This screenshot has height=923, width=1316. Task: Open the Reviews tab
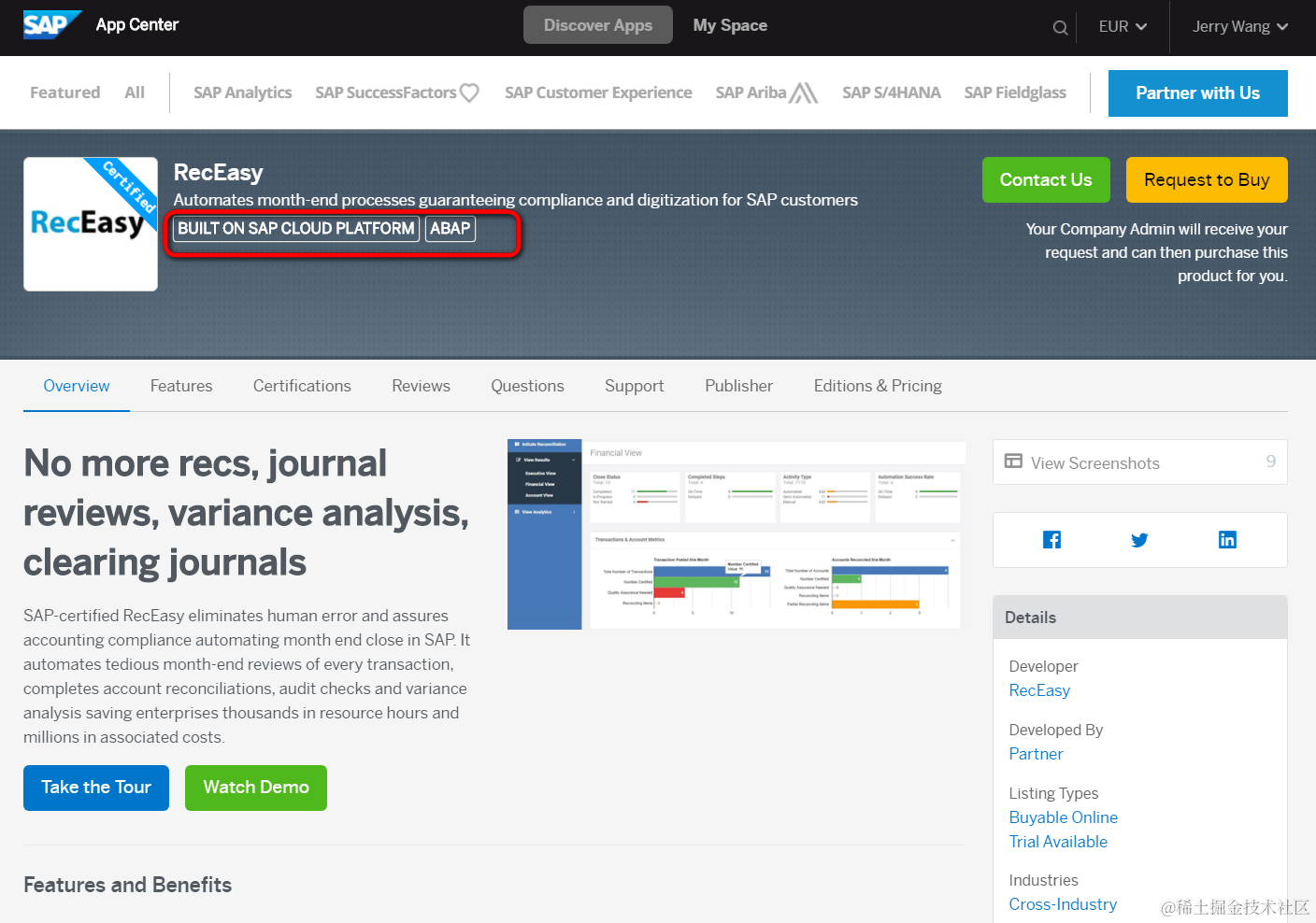421,386
